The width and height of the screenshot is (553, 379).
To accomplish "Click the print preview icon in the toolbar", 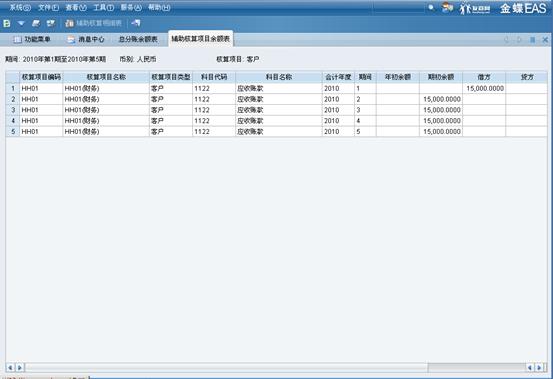I will (51, 23).
